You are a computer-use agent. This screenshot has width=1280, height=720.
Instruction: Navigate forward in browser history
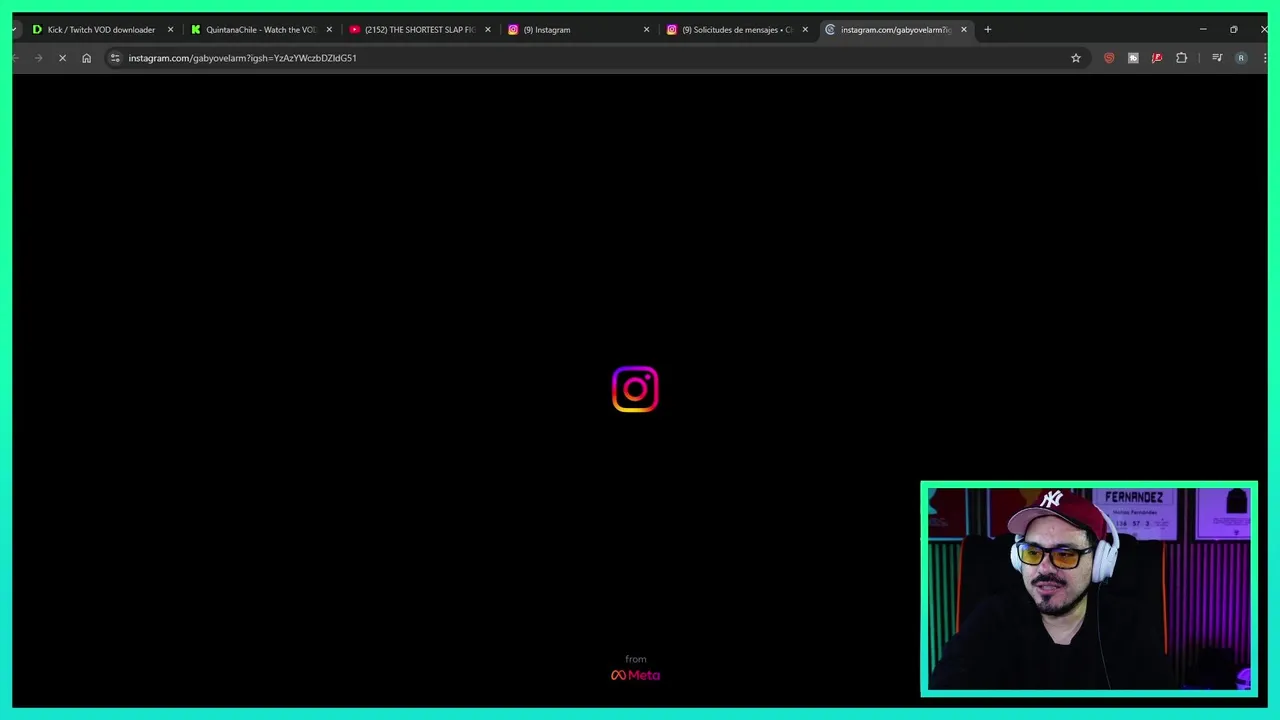tap(38, 58)
